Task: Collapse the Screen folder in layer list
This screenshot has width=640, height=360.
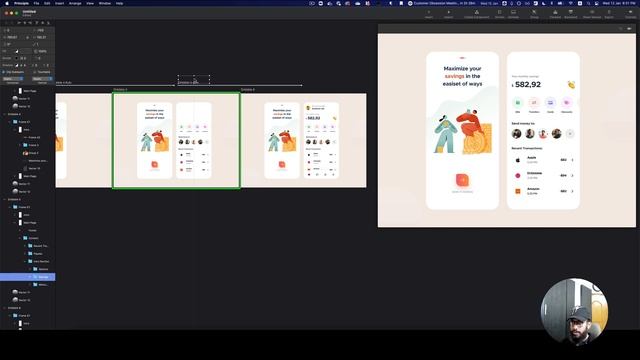Action: [20, 238]
